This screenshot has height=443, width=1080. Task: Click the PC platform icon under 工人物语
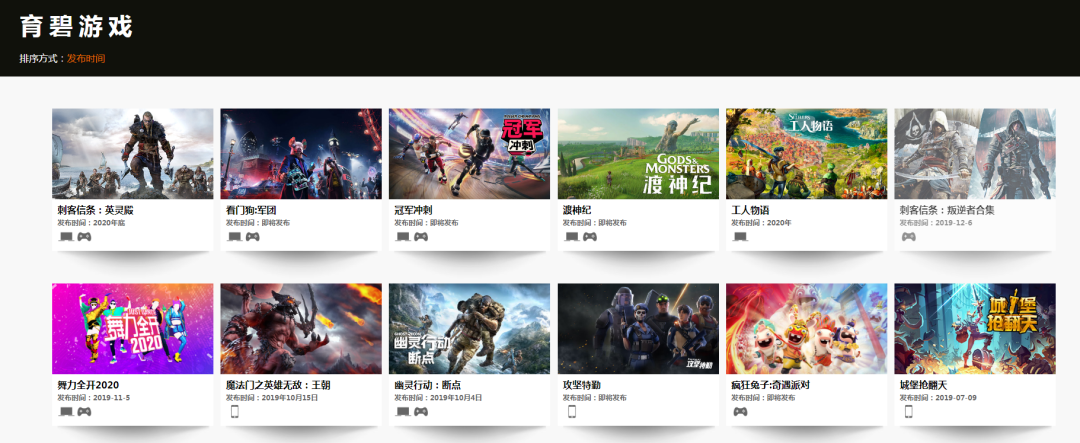(x=740, y=237)
